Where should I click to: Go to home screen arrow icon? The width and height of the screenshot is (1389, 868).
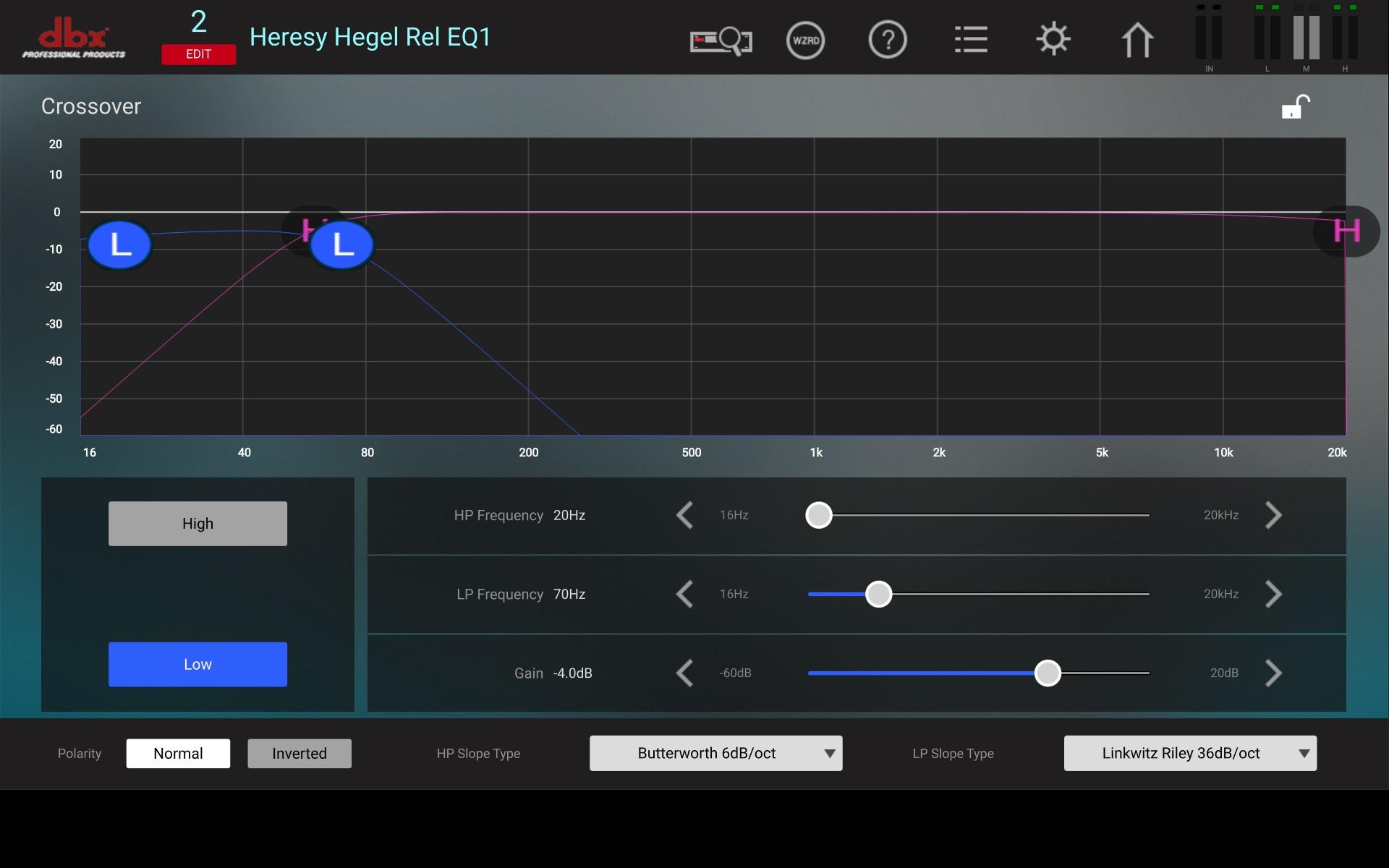pos(1137,41)
